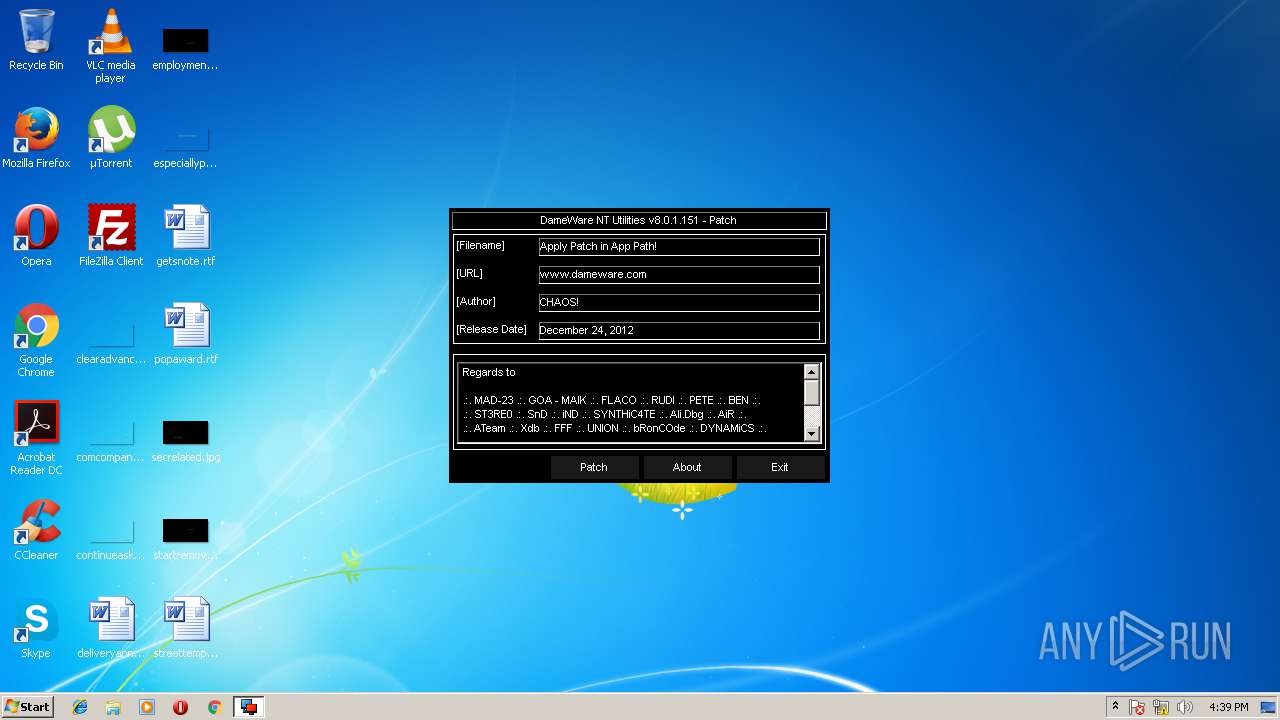Image resolution: width=1280 pixels, height=720 pixels.
Task: Open the volume speaker tray icon
Action: pos(1186,707)
